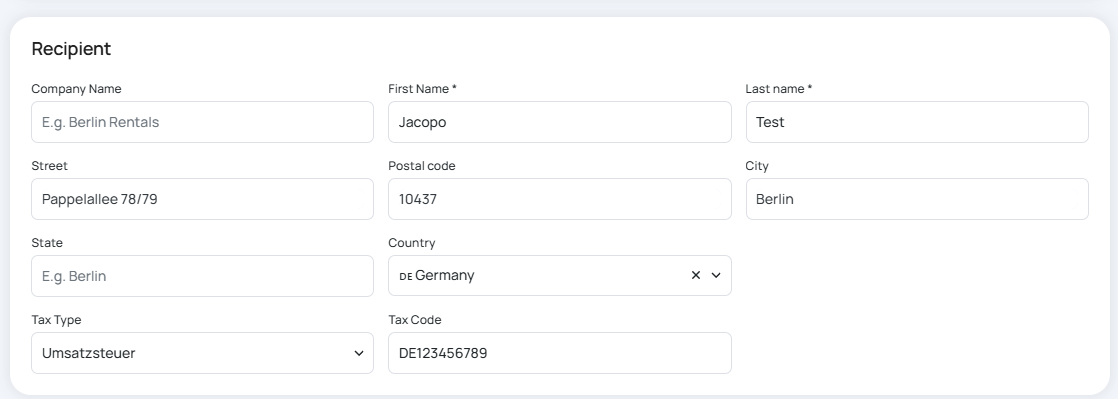Viewport: 1118px width, 399px height.
Task: Focus the First Name field containing Jacopo
Action: tap(560, 122)
